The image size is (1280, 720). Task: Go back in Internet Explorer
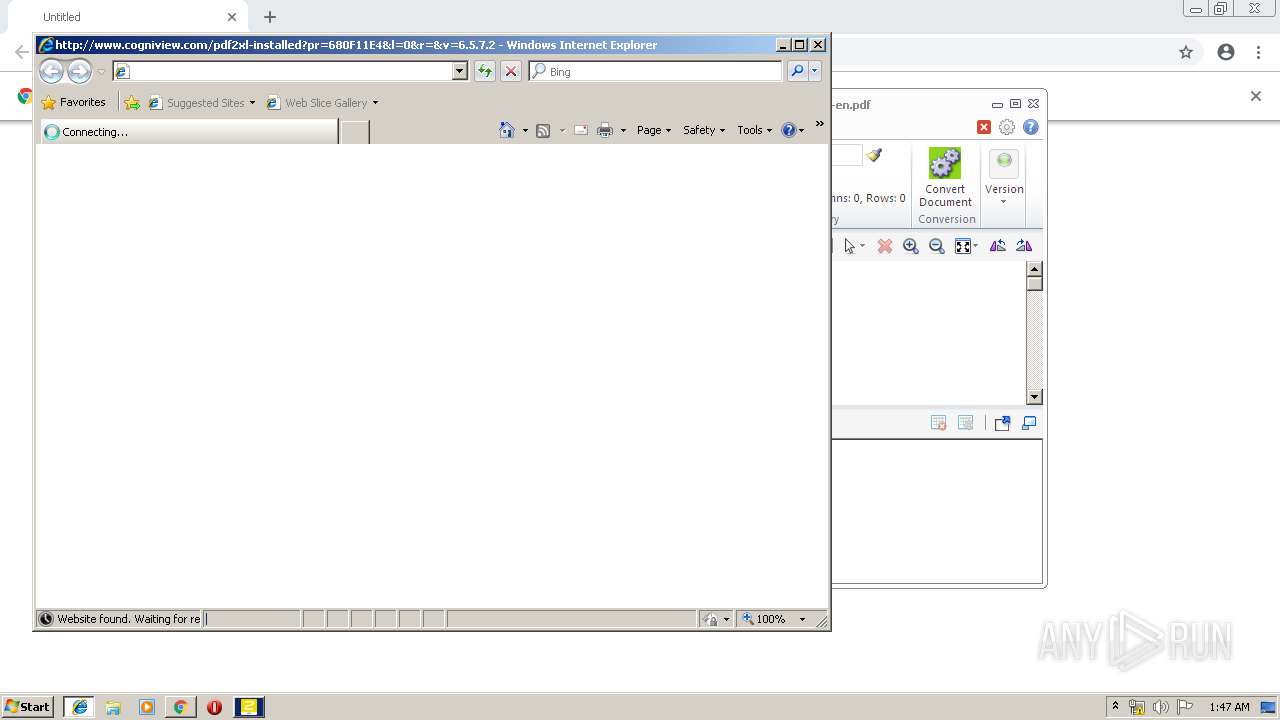(51, 71)
